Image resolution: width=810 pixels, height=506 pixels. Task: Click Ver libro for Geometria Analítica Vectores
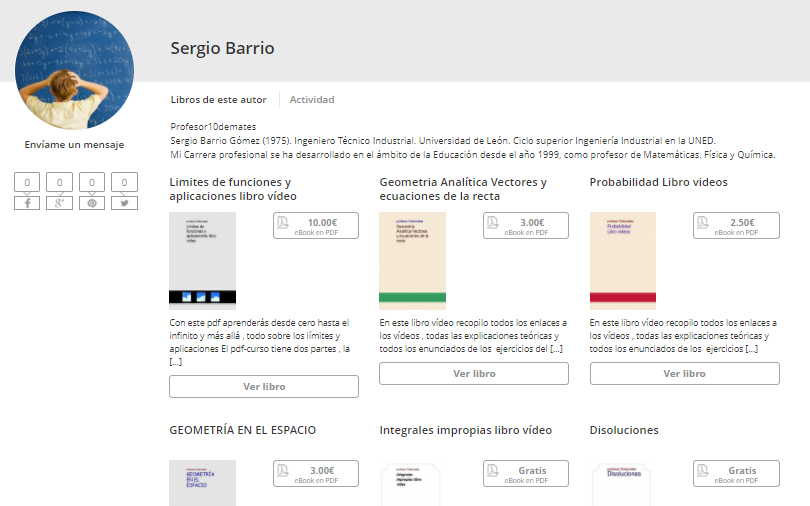point(474,373)
